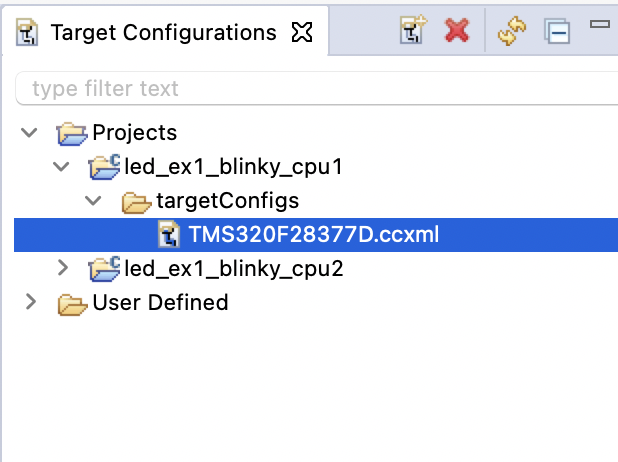Viewport: 618px width, 462px height.
Task: Click the targetConfigs folder icon
Action: pyautogui.click(x=136, y=202)
